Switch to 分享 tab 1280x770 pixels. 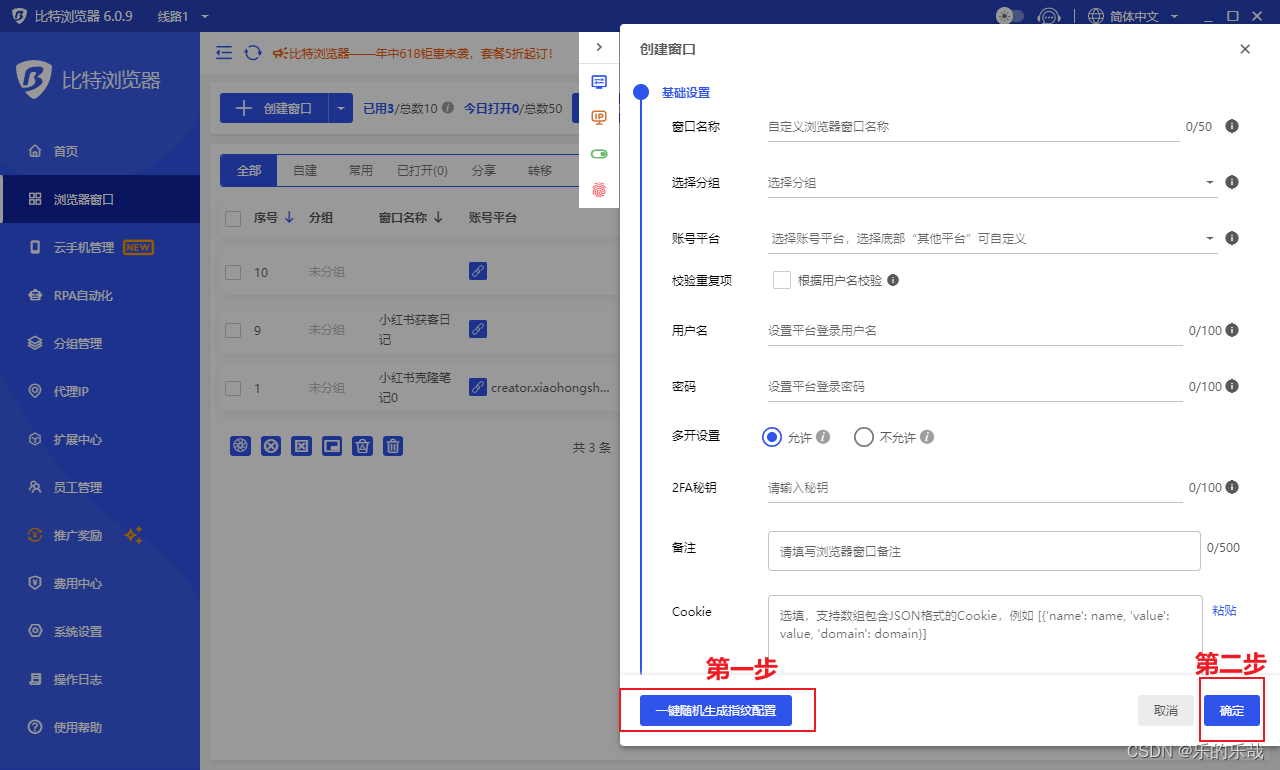tap(484, 171)
